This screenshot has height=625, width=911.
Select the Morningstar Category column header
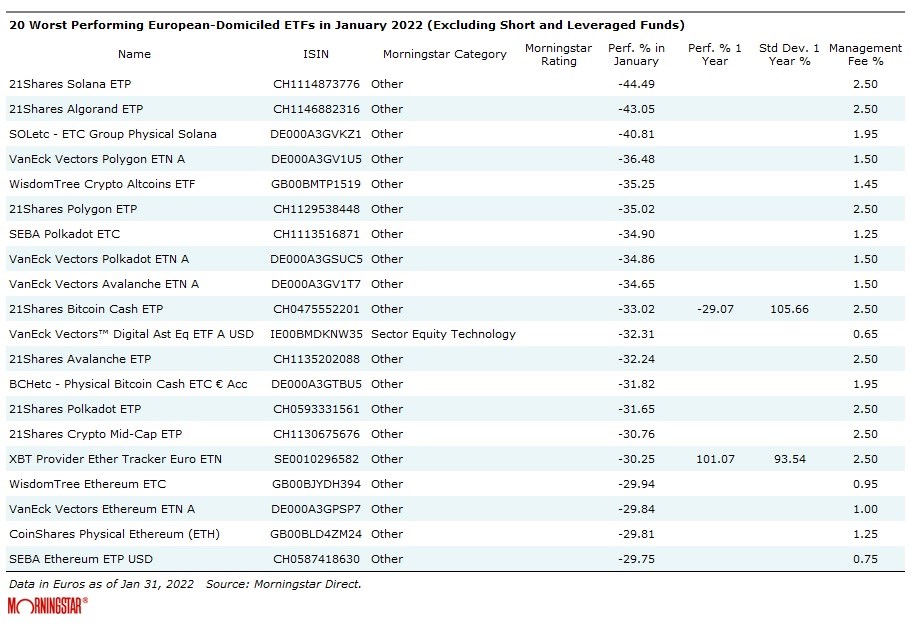pos(444,54)
